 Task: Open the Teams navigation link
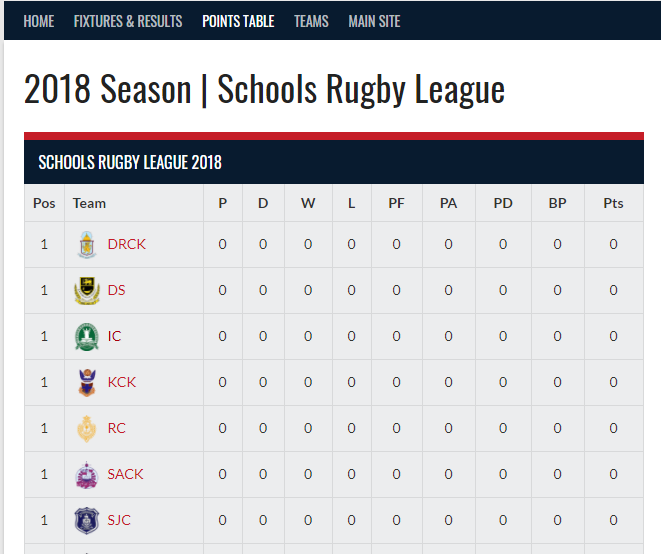point(311,21)
